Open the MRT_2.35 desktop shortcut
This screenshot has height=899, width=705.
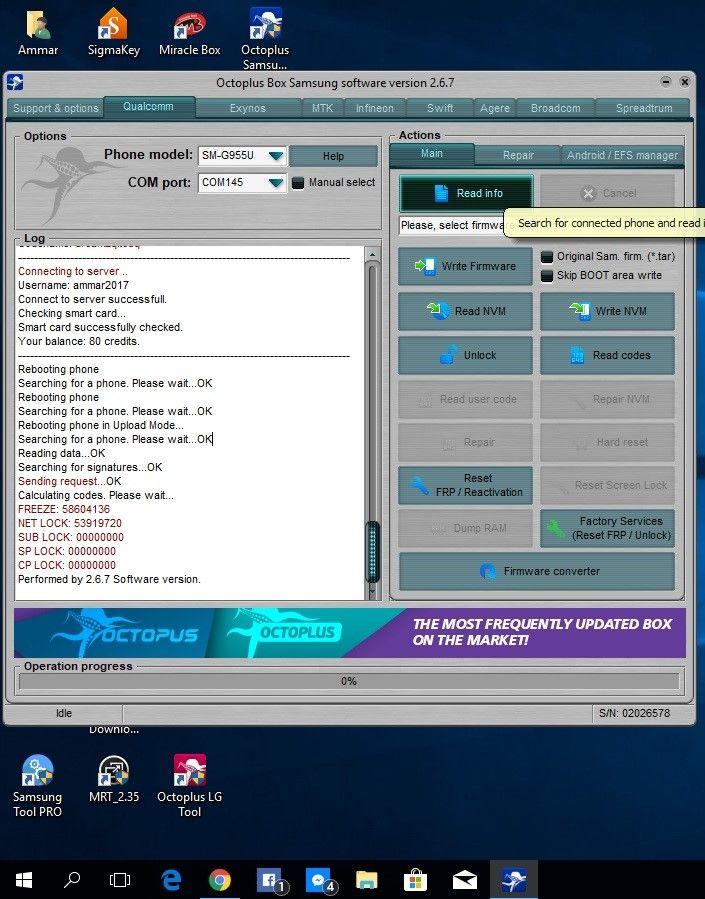113,782
